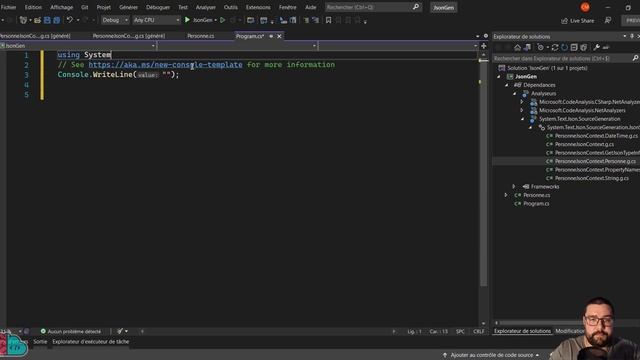Open the aka.ms/new-console-template link
Image resolution: width=640 pixels, height=360 pixels.
pos(165,64)
